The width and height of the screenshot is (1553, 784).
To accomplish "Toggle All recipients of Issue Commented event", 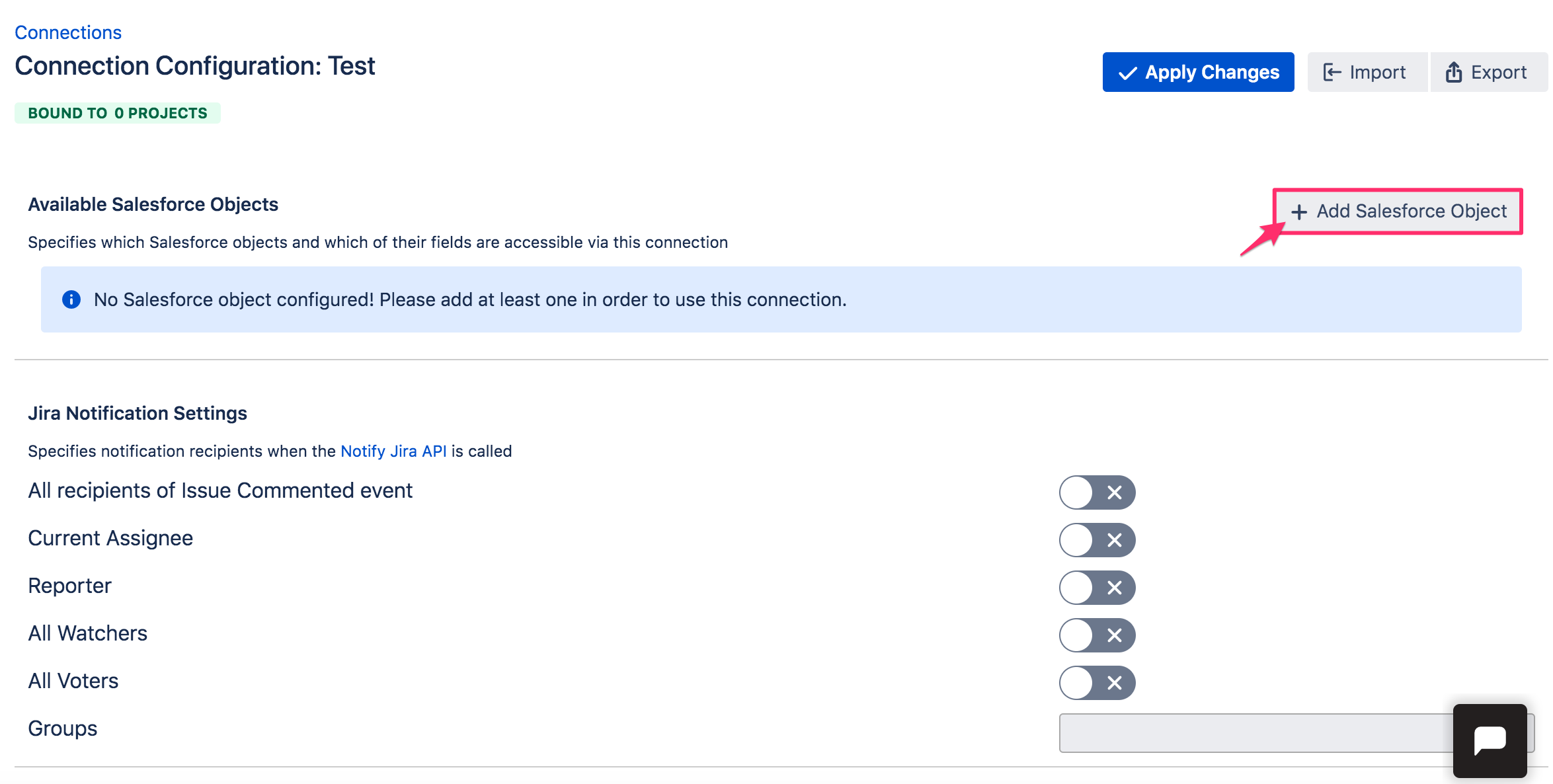I will tap(1097, 492).
